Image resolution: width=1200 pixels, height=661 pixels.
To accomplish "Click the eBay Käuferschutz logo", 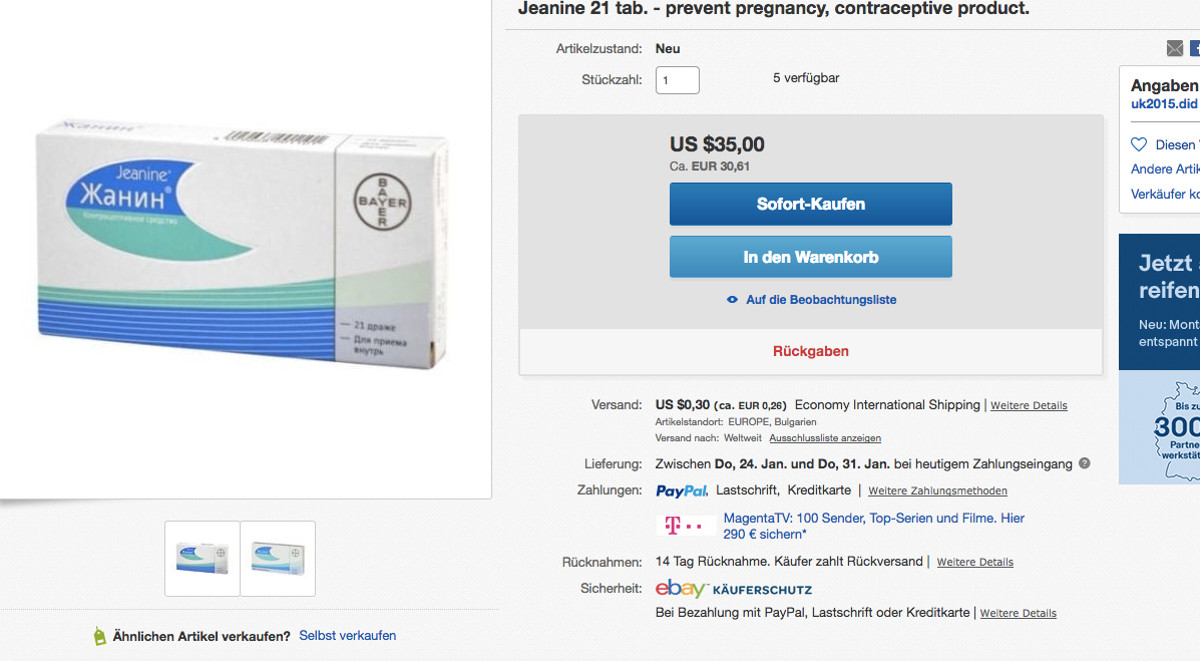I will 733,589.
